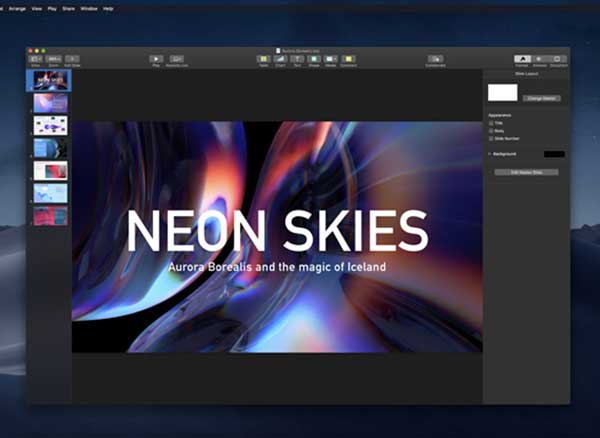Open the Animate inspector

[539, 59]
